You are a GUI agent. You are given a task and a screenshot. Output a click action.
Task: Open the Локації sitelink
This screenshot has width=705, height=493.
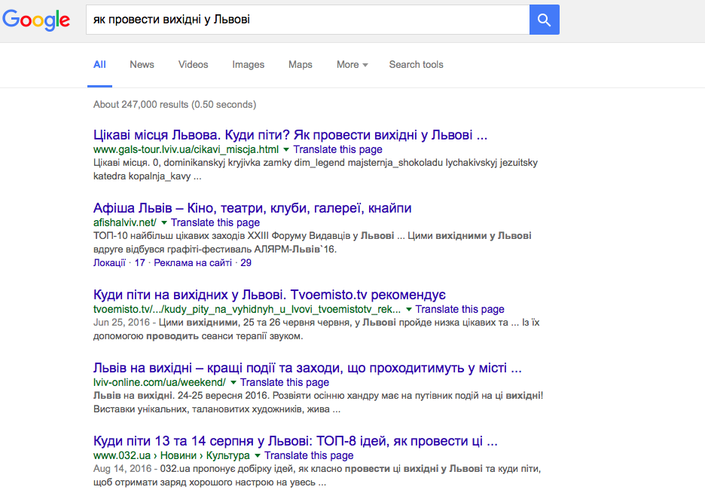pyautogui.click(x=109, y=263)
